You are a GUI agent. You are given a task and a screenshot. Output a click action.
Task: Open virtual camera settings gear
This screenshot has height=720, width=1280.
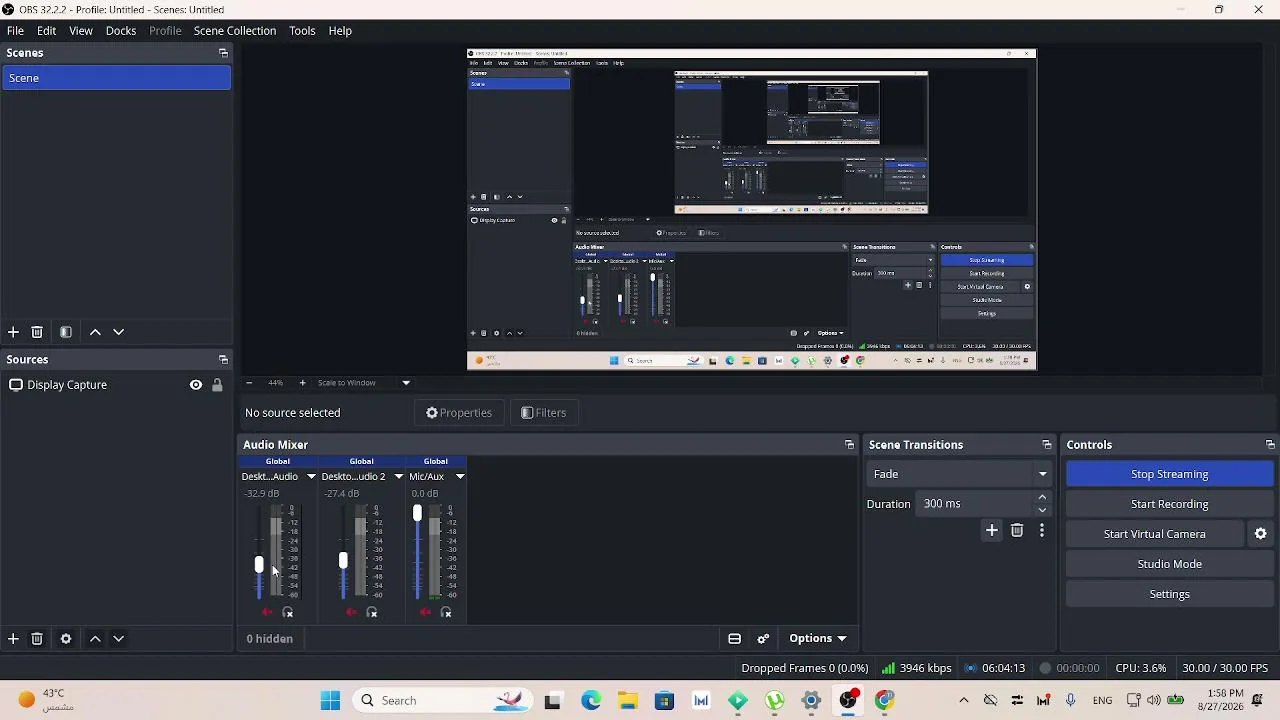tap(1260, 534)
